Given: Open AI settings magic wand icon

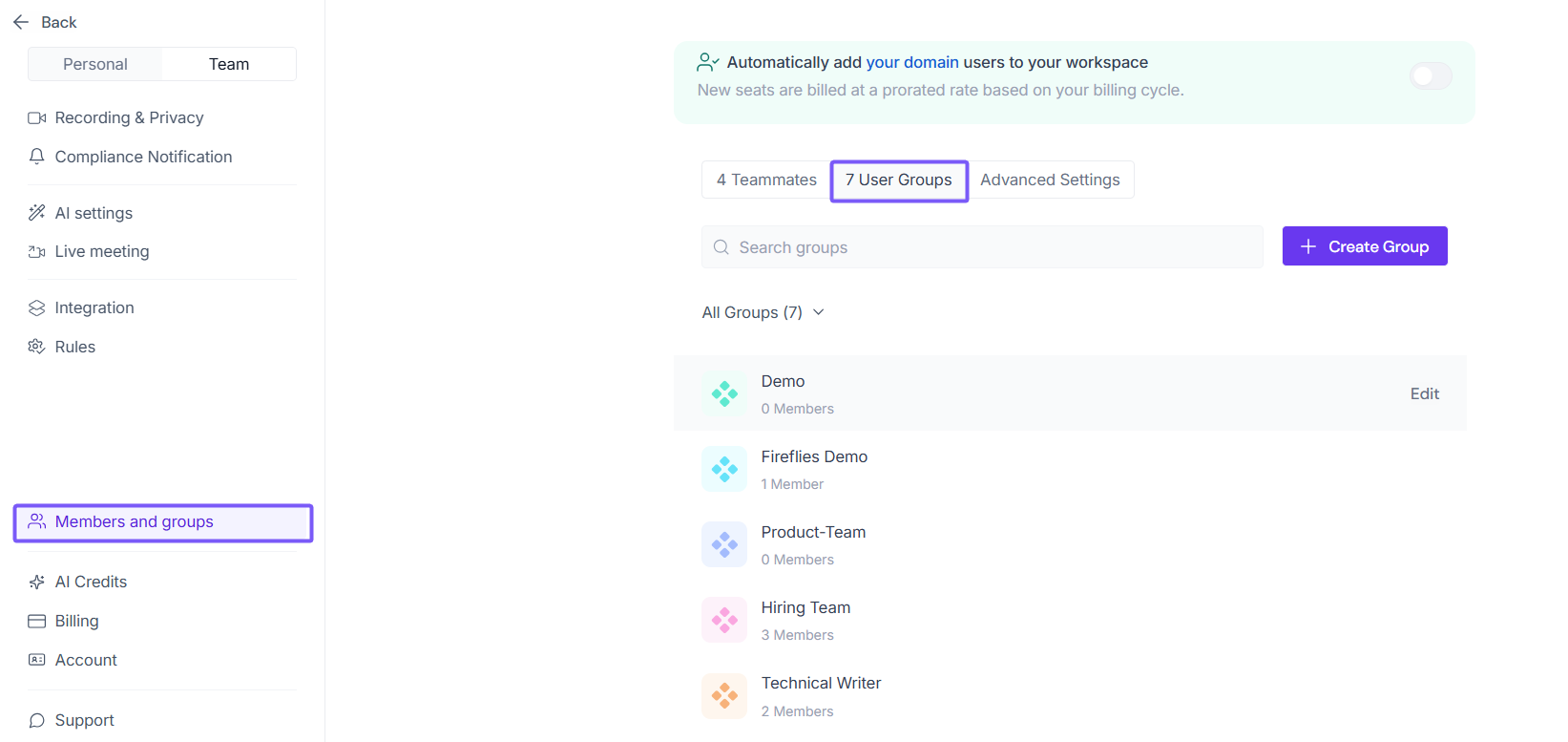Looking at the screenshot, I should 37,213.
